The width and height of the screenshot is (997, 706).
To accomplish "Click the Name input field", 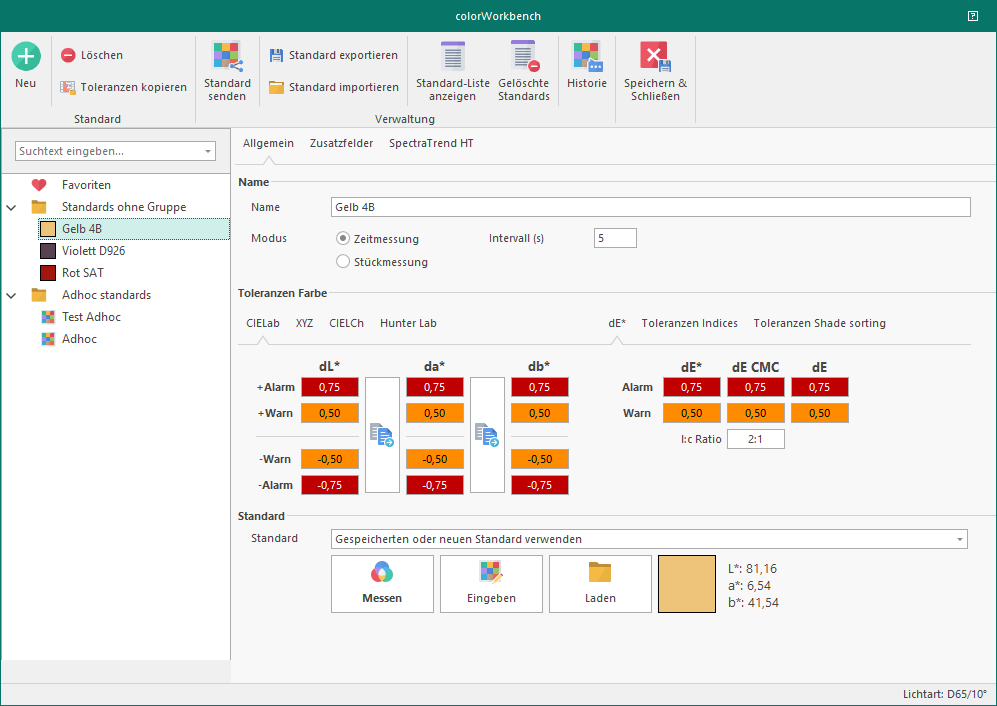I will [x=650, y=207].
